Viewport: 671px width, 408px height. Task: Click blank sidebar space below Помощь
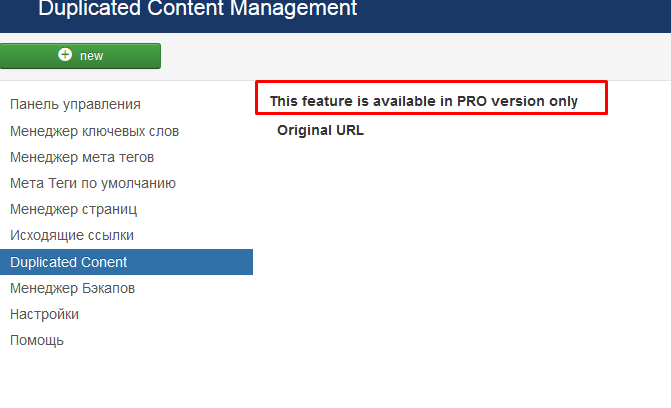pos(126,379)
